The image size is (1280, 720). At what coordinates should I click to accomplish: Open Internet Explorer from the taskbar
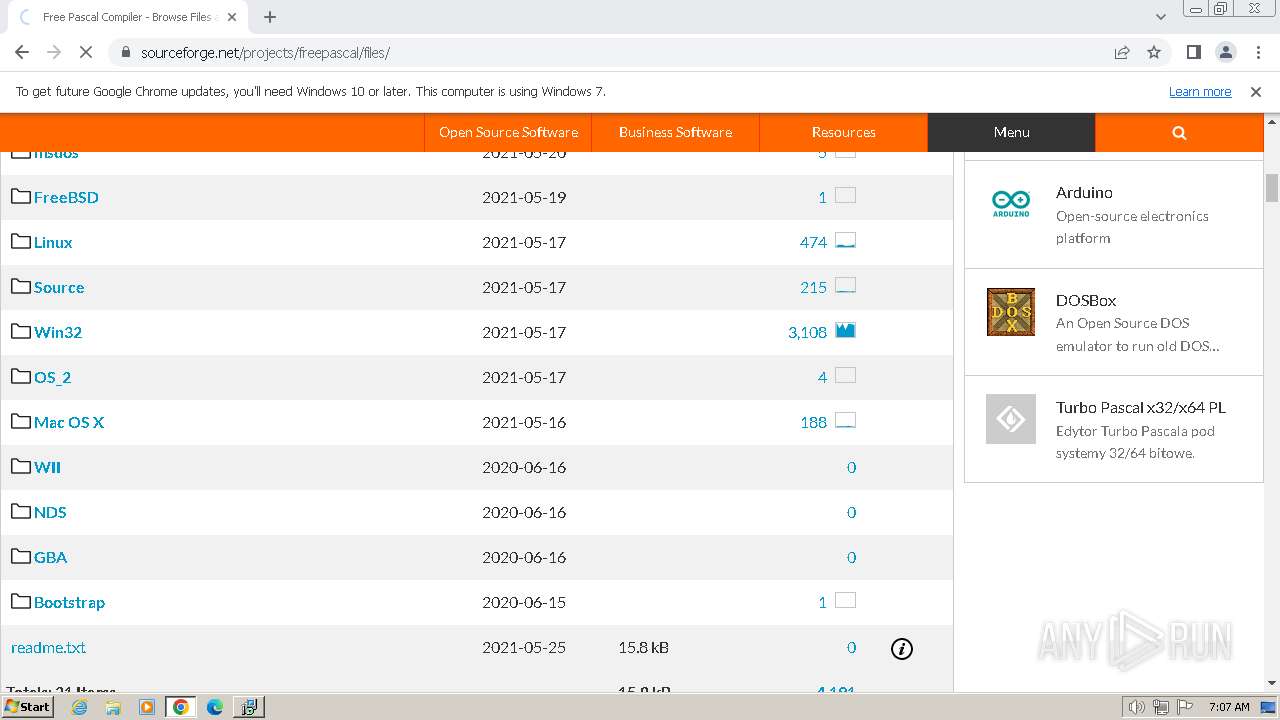(80, 707)
